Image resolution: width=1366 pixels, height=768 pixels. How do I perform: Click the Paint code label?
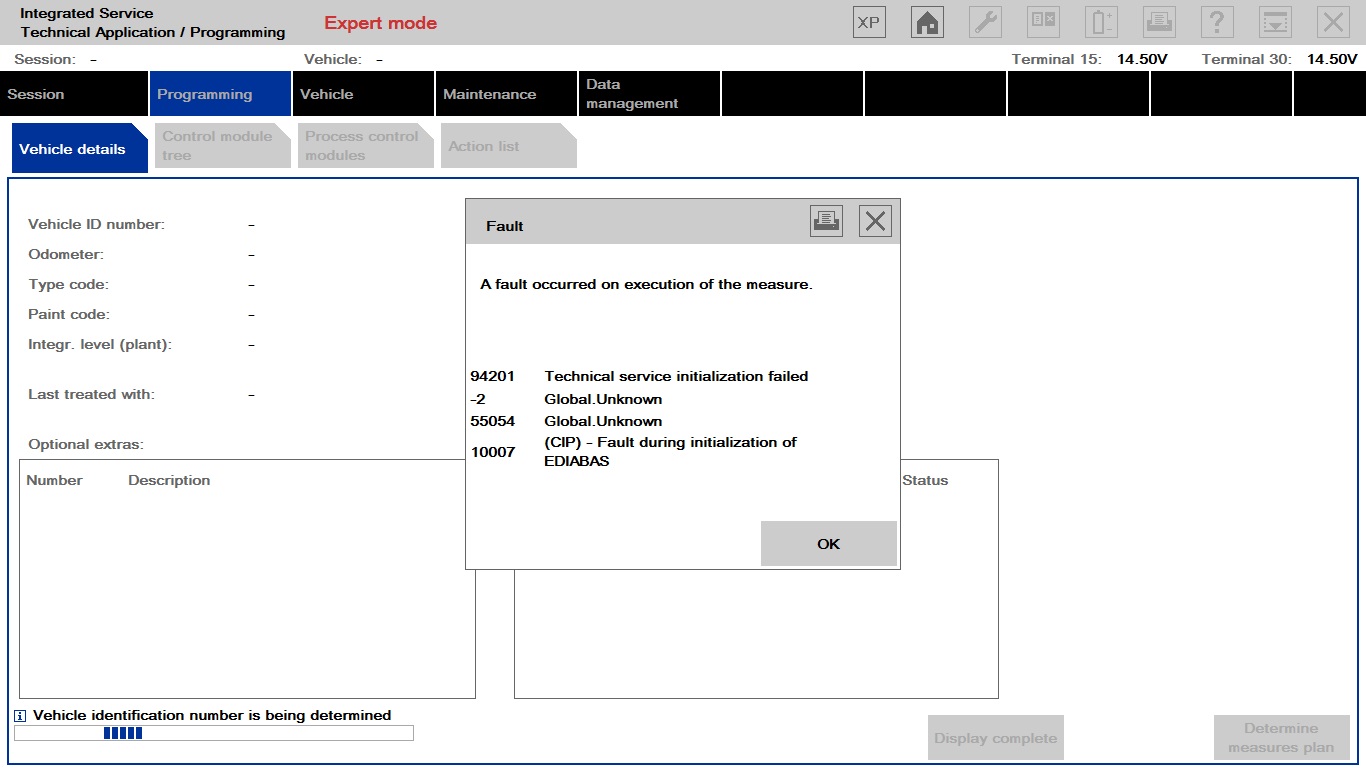click(69, 314)
